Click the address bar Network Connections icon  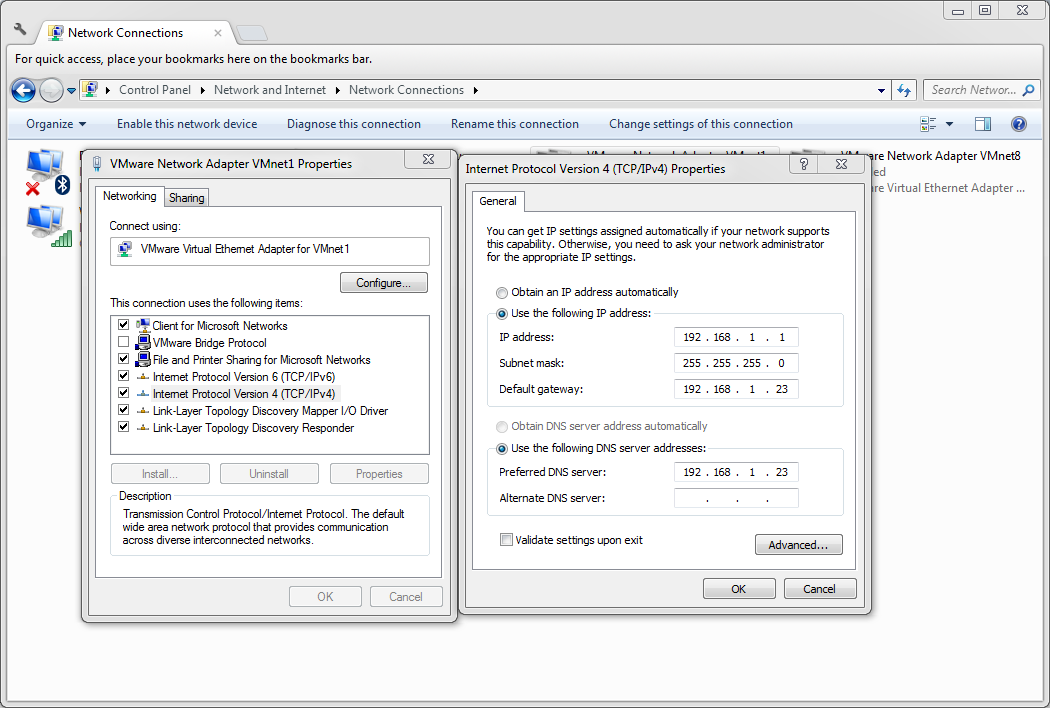click(x=90, y=90)
